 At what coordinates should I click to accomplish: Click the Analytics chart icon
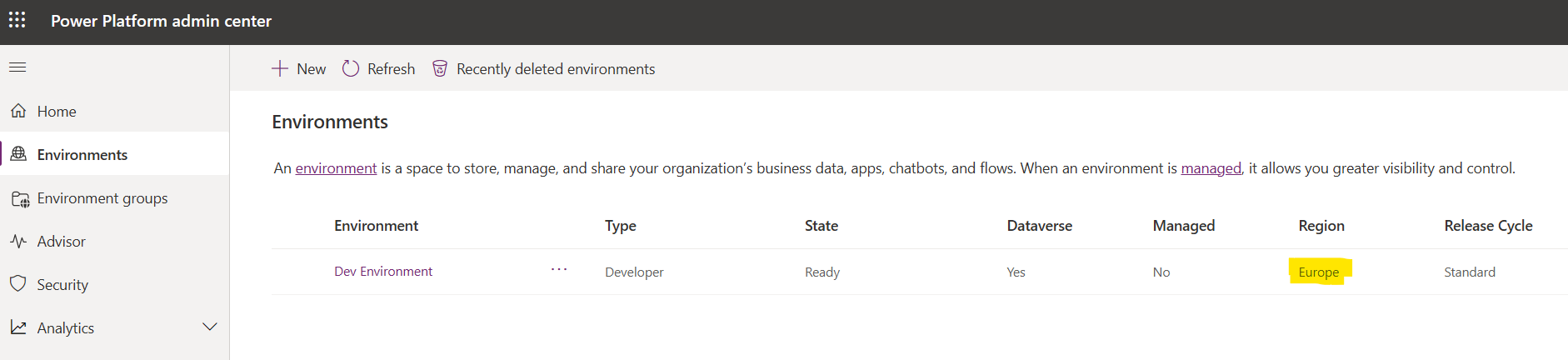pos(18,327)
